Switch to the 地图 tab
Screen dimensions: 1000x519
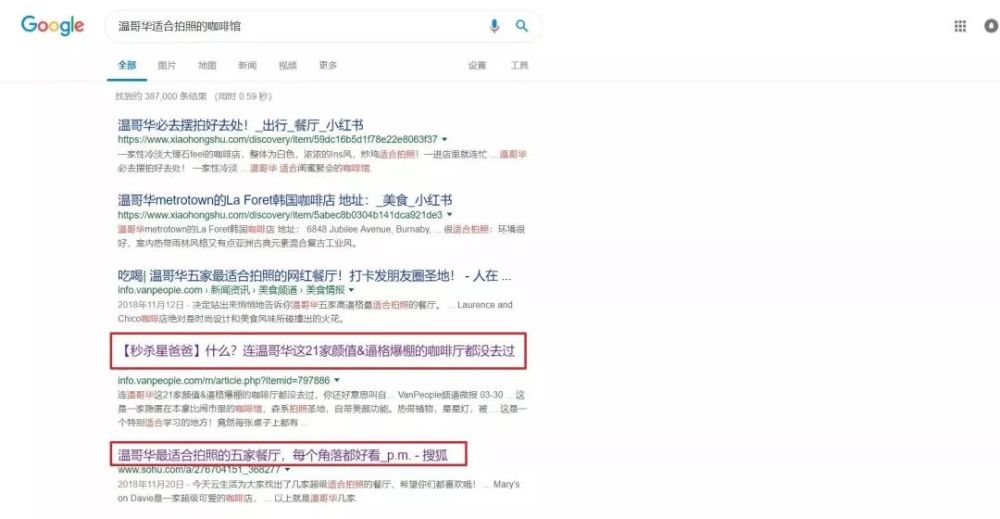207,65
